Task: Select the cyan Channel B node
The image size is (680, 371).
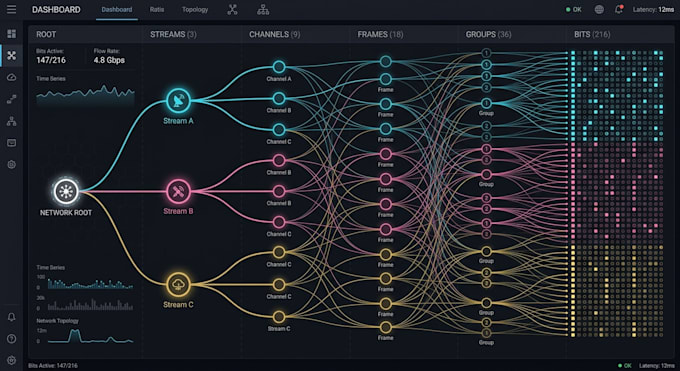Action: (279, 98)
